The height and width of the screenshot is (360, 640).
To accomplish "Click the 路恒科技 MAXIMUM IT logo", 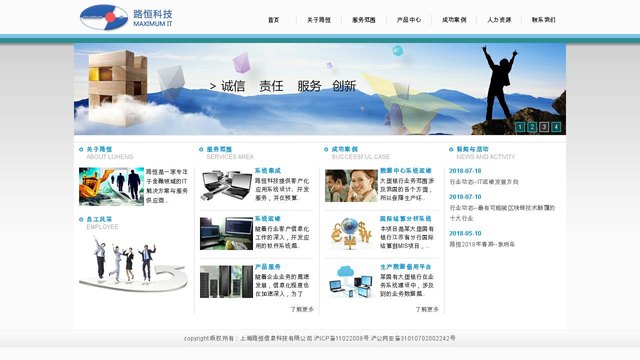I will click(126, 18).
